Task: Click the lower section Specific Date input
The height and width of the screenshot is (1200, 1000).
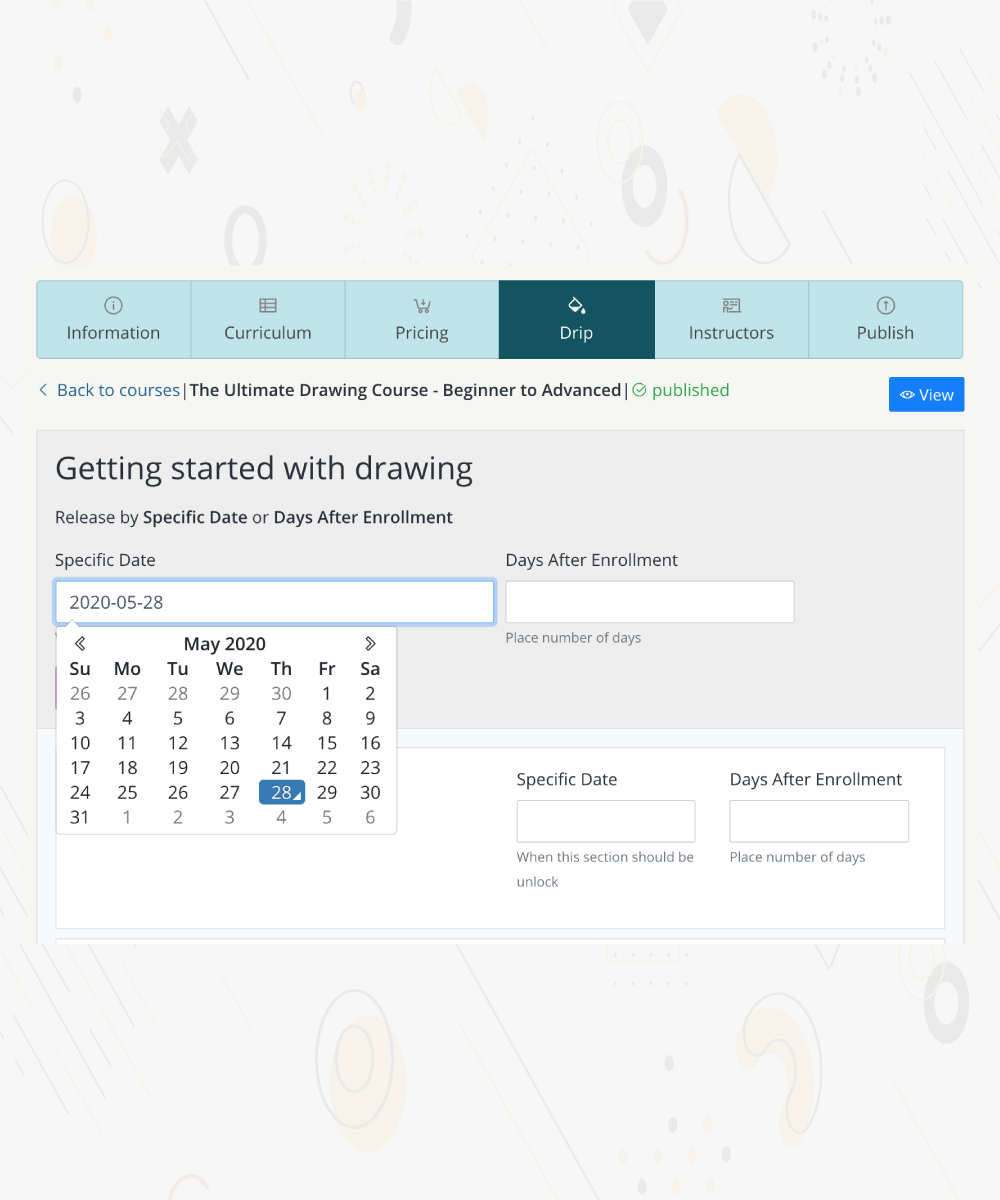Action: [x=606, y=821]
